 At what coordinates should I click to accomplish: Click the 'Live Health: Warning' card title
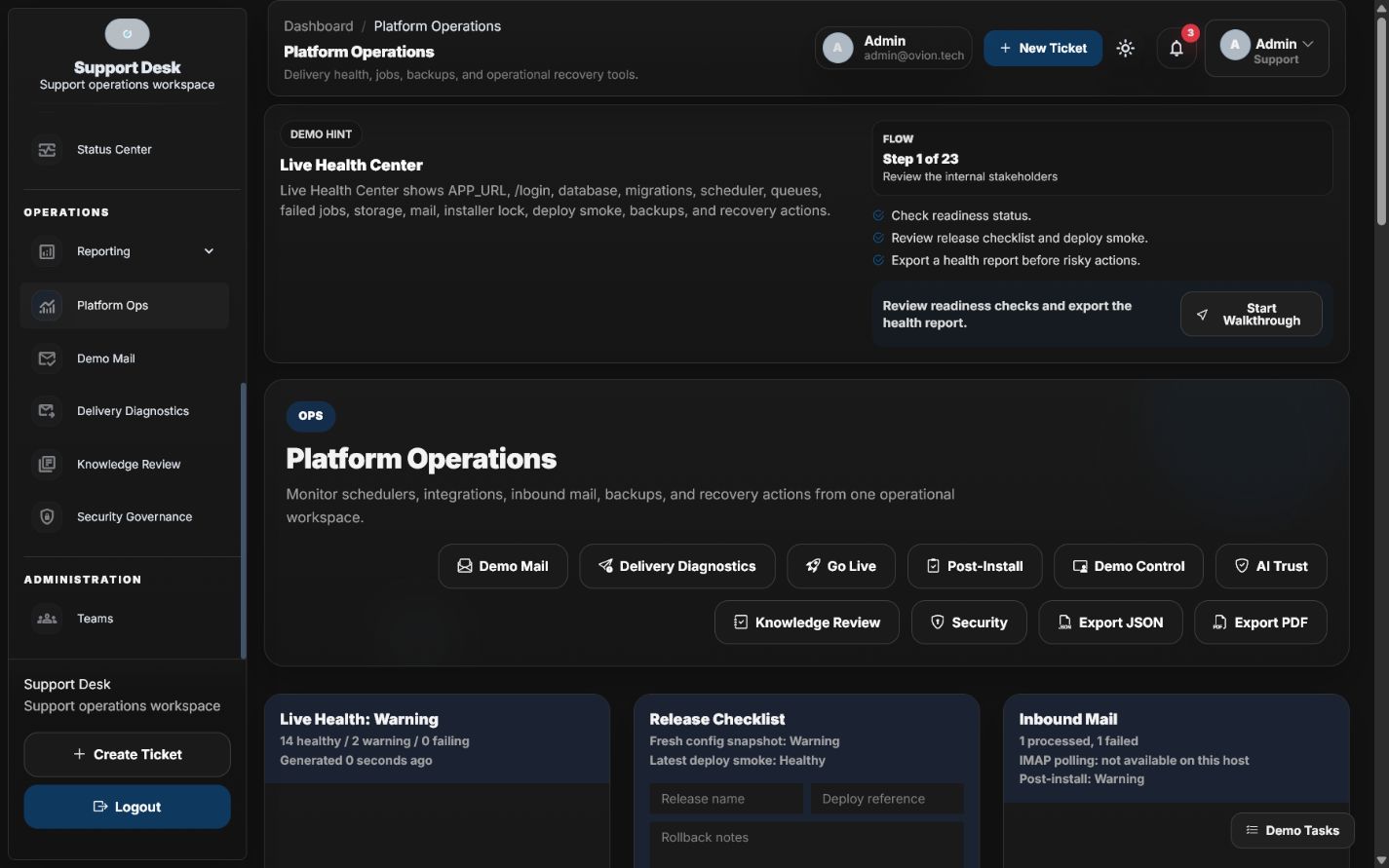click(359, 720)
